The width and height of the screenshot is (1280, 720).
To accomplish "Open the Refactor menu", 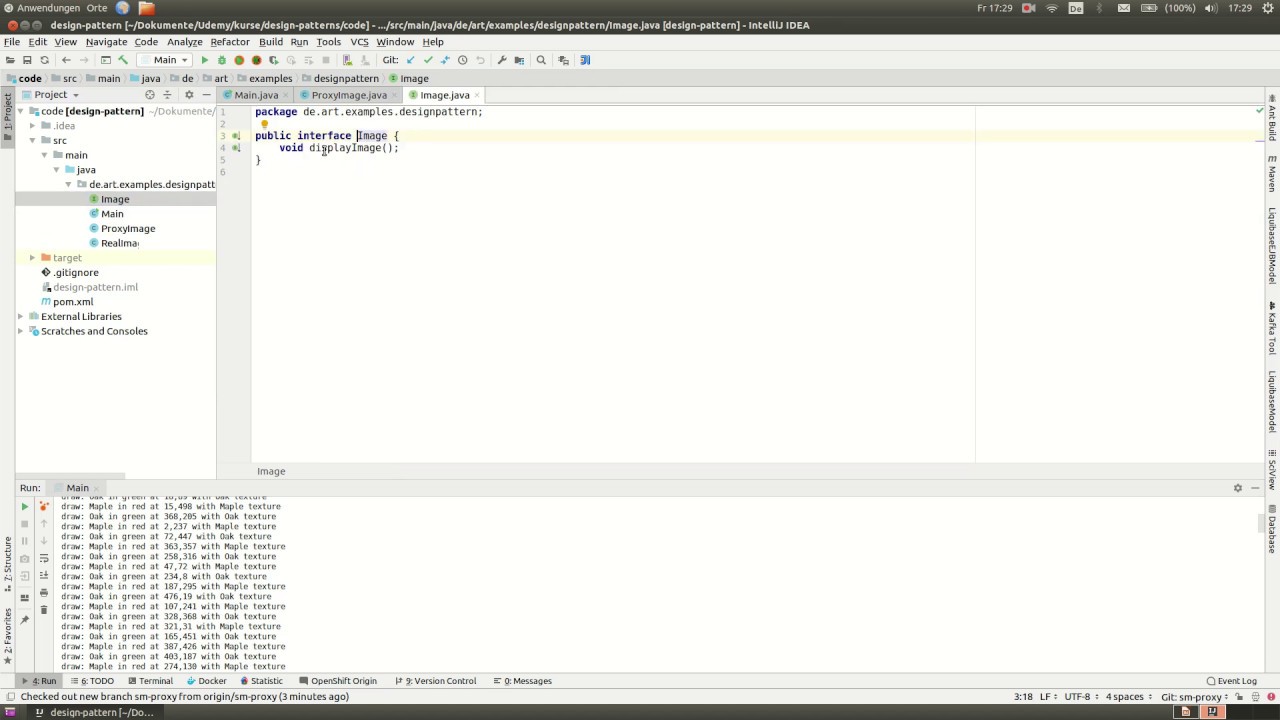I will 229,42.
